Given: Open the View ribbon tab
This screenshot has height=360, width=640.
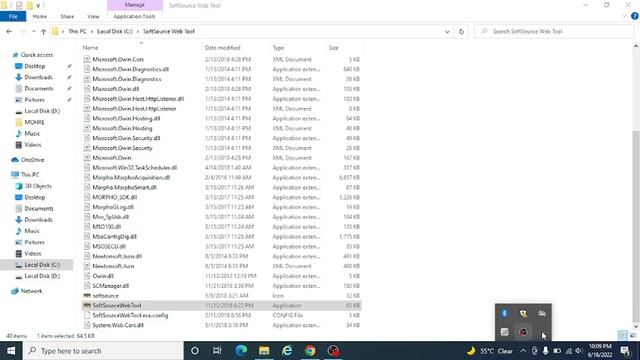Looking at the screenshot, I should coord(93,16).
